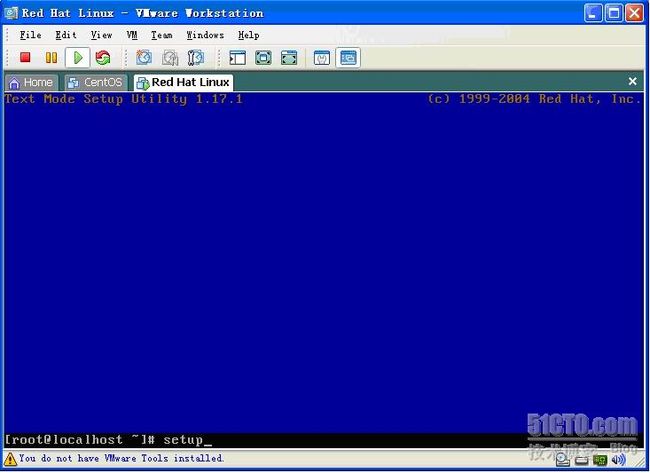Open the Windows menu
Viewport: 650px width, 473px height.
point(205,35)
